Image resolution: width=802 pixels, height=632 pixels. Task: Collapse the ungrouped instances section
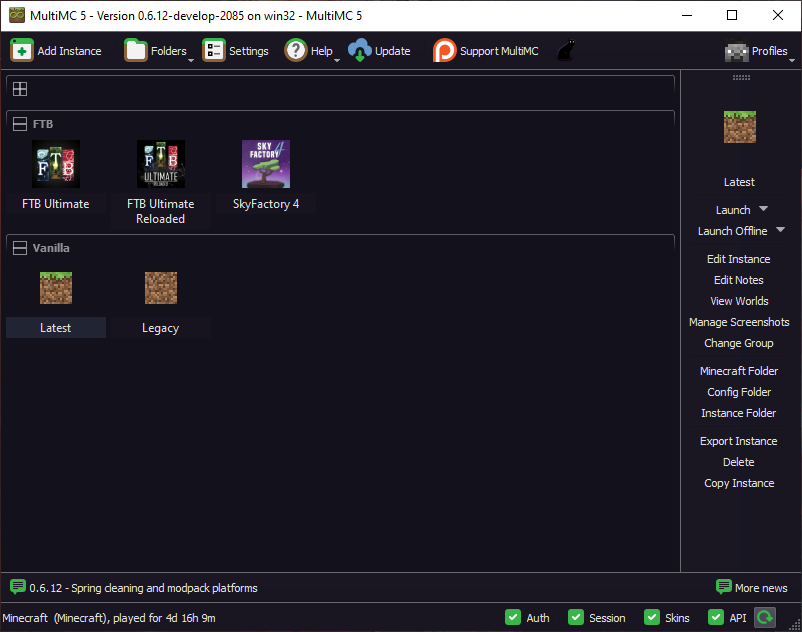(20, 89)
